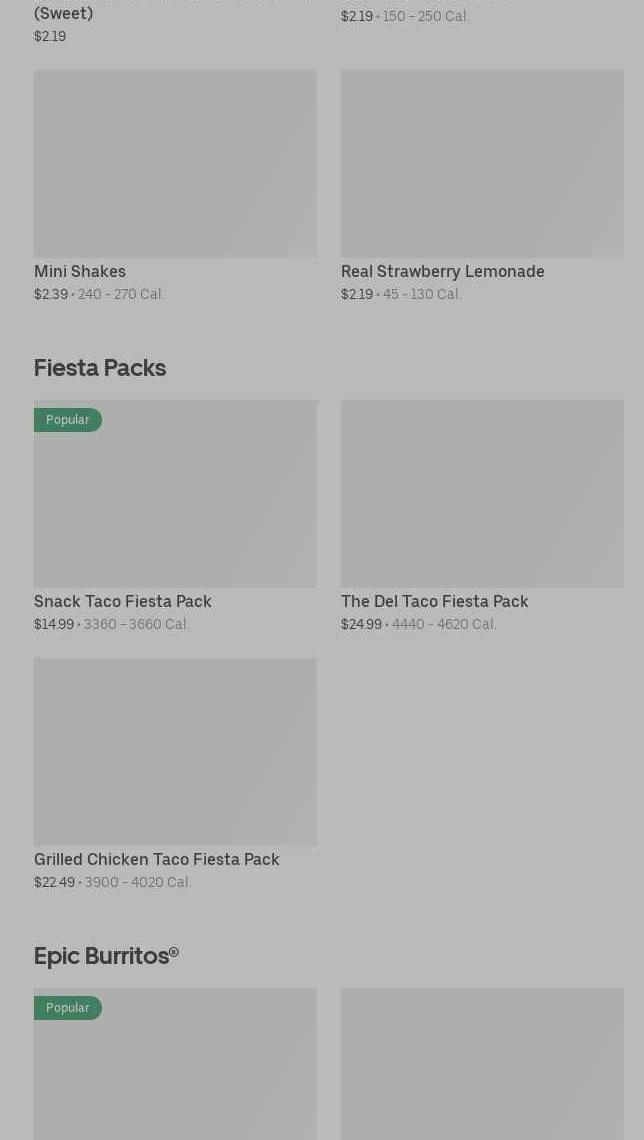Viewport: 644px width, 1140px height.
Task: Click the Mini Shakes item name
Action: pyautogui.click(x=80, y=271)
